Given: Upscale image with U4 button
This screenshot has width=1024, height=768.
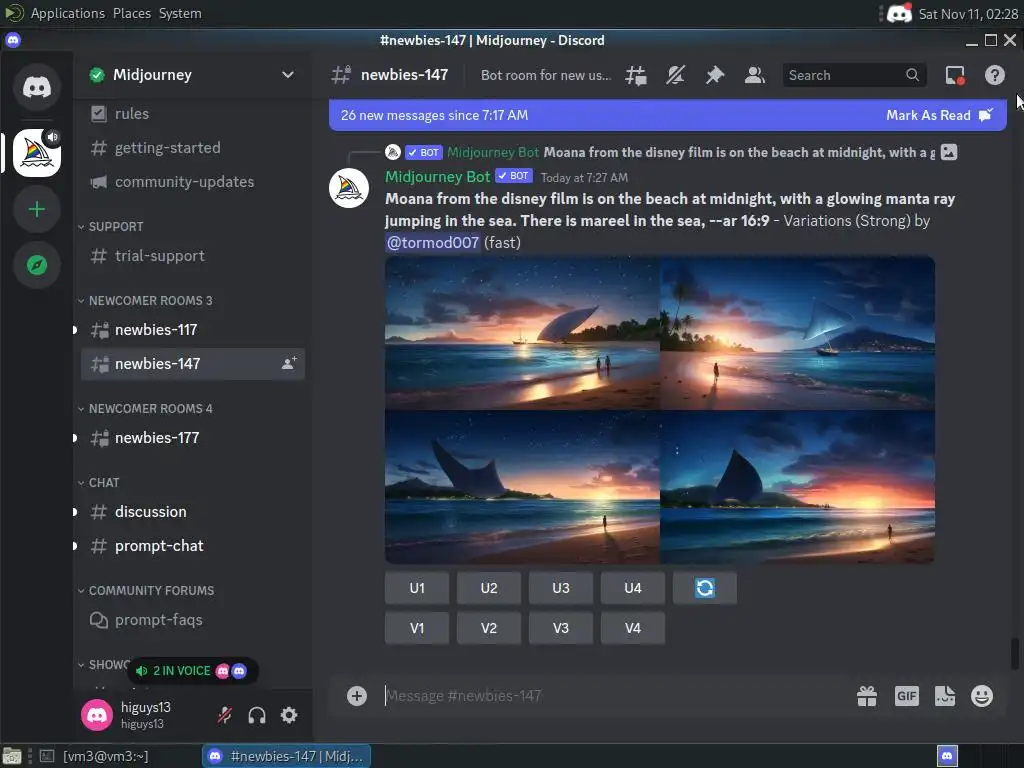Looking at the screenshot, I should coord(632,588).
